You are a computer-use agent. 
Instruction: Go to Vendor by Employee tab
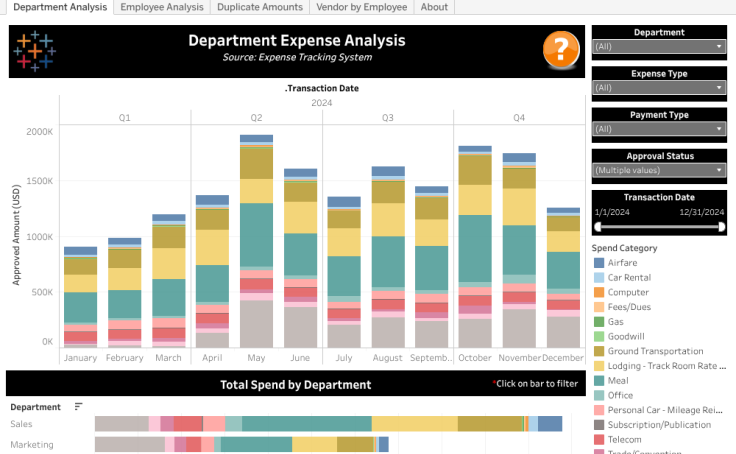[361, 7]
